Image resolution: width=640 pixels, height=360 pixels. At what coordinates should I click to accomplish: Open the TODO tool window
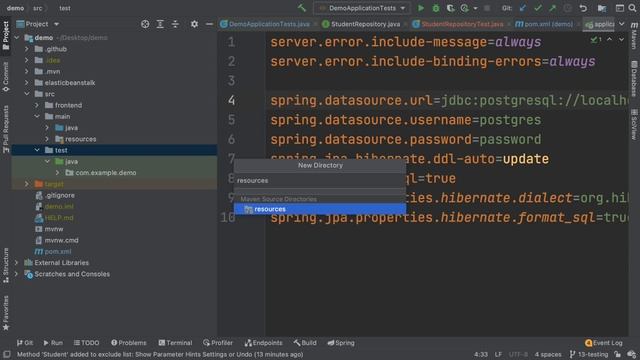pos(86,343)
